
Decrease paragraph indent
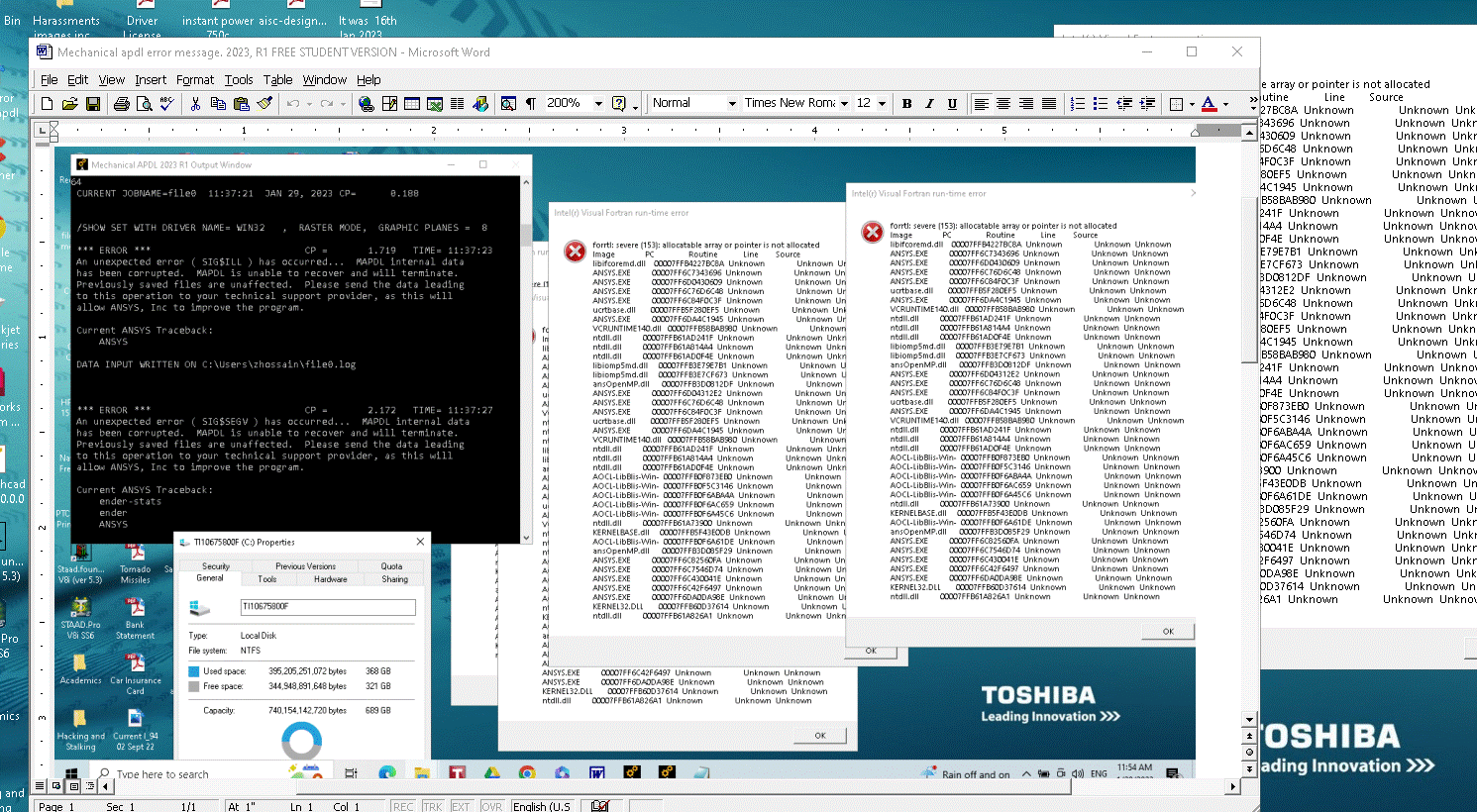[1124, 103]
